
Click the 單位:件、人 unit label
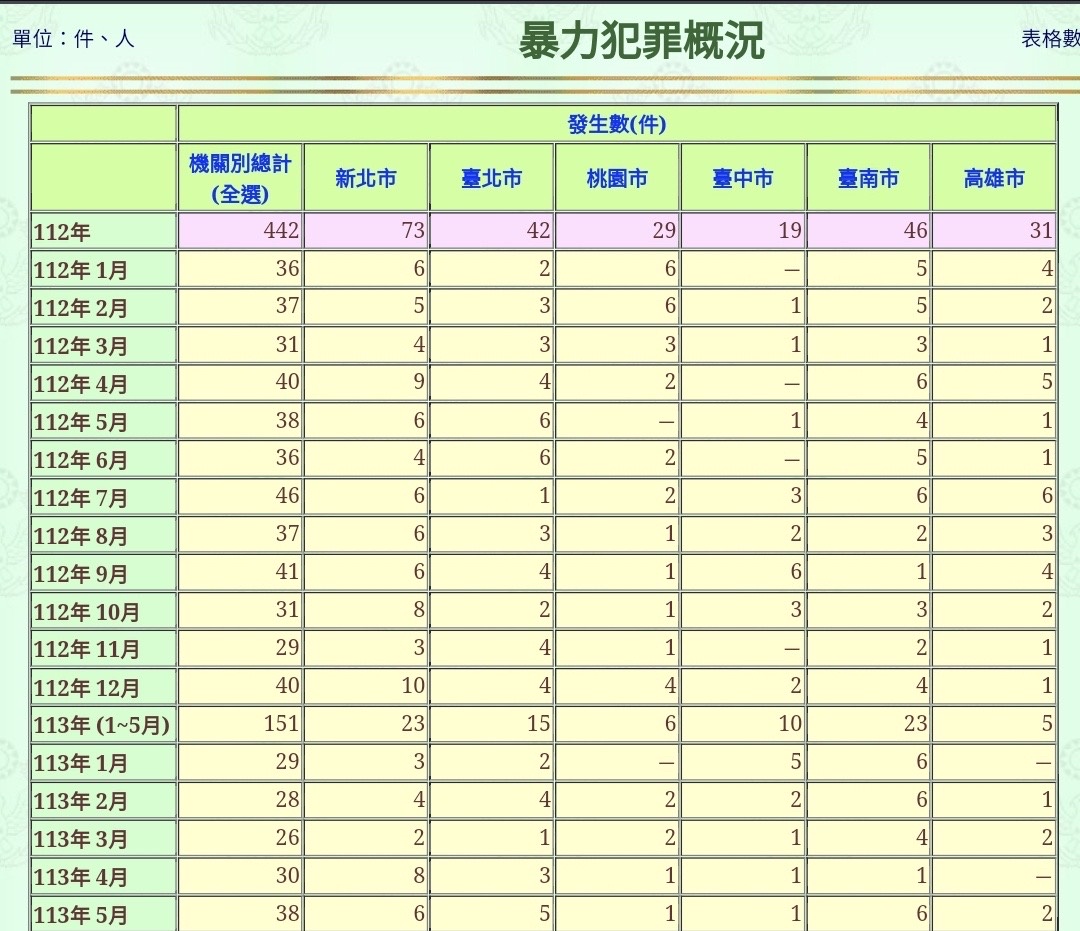click(73, 39)
